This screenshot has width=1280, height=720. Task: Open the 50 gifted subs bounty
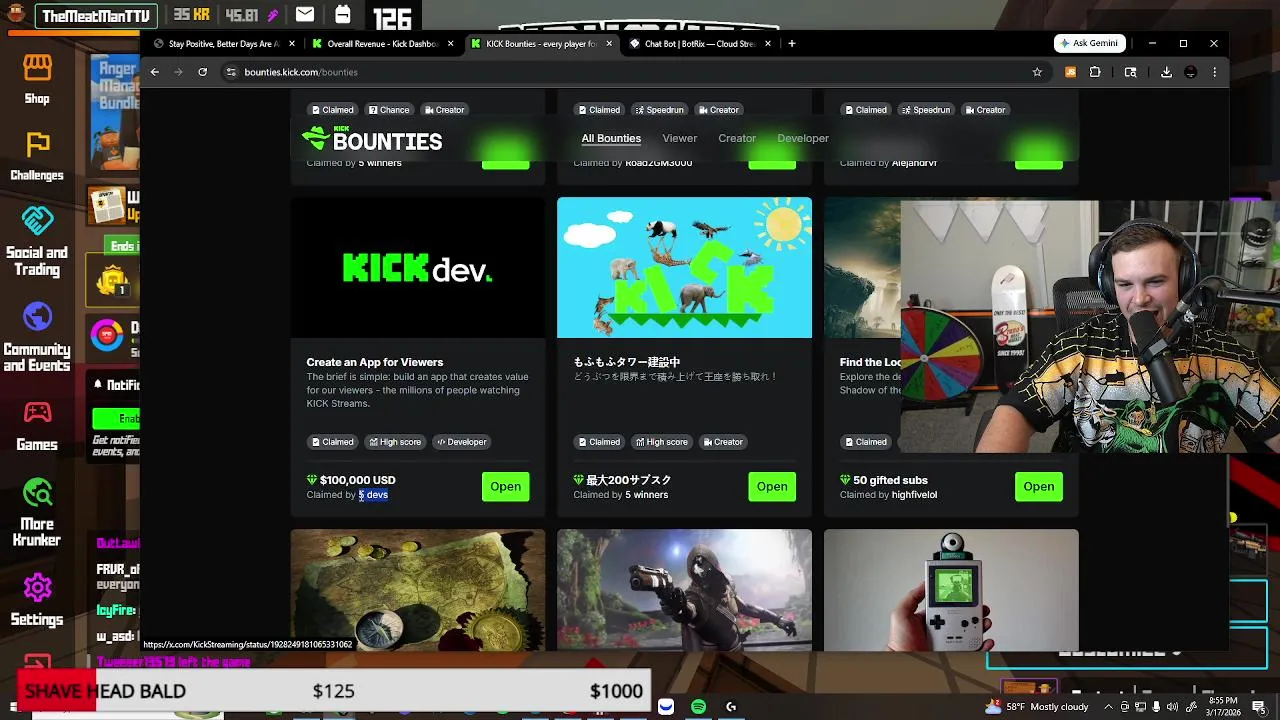point(1038,487)
